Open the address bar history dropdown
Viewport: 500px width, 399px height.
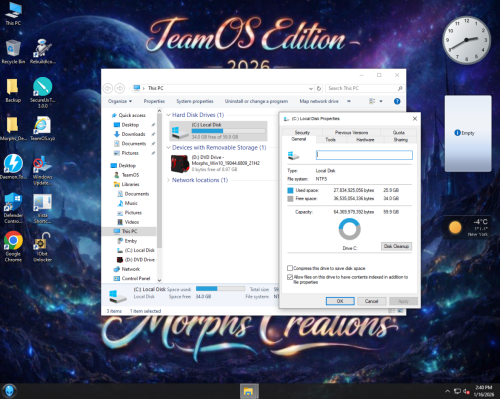311,89
